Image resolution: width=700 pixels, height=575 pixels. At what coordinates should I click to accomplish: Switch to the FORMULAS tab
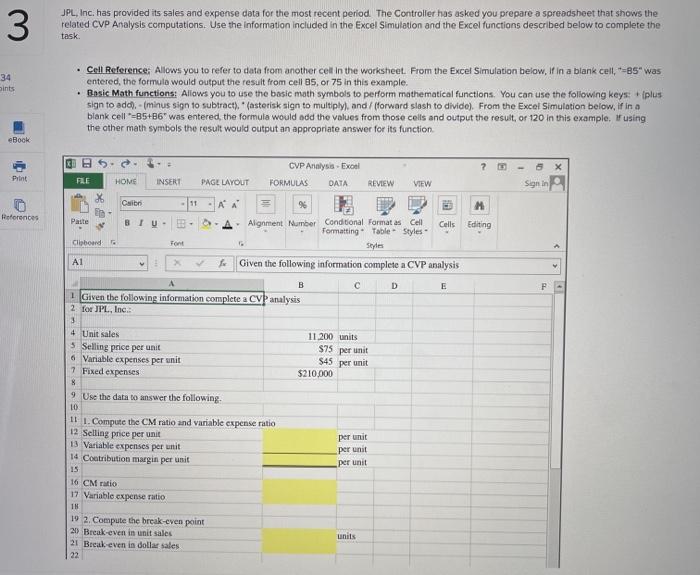click(288, 183)
